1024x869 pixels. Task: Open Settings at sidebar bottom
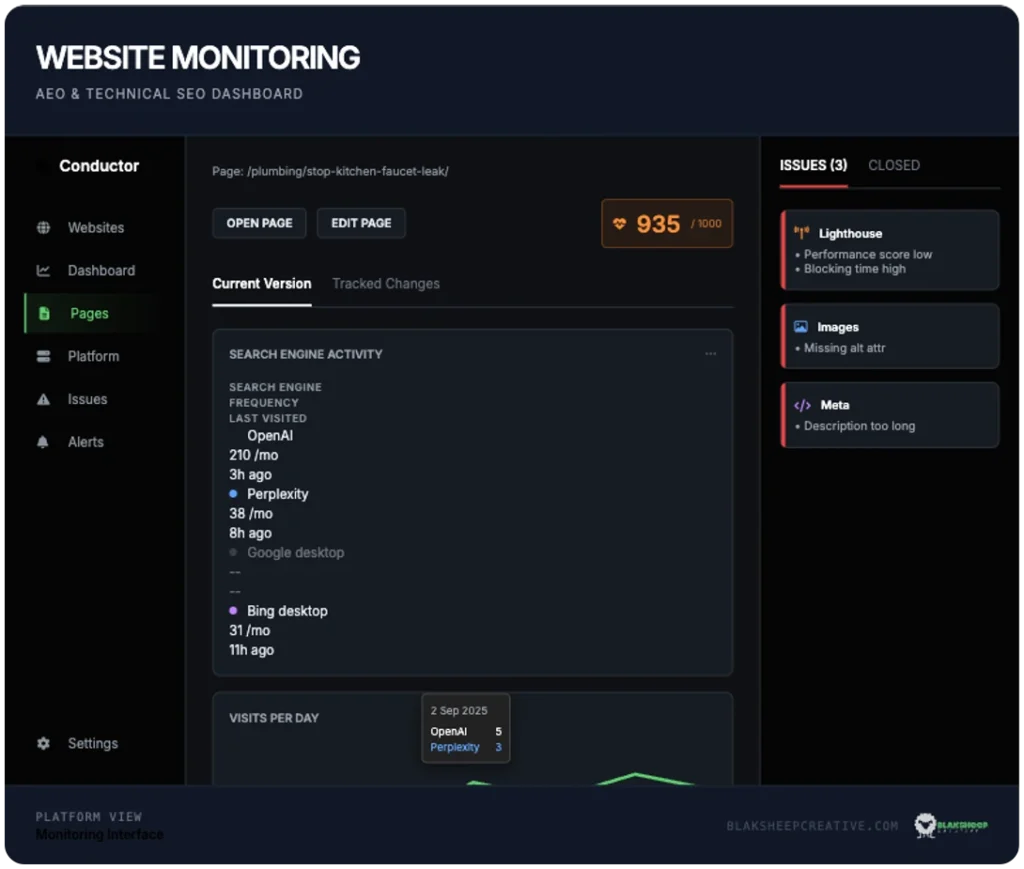93,744
